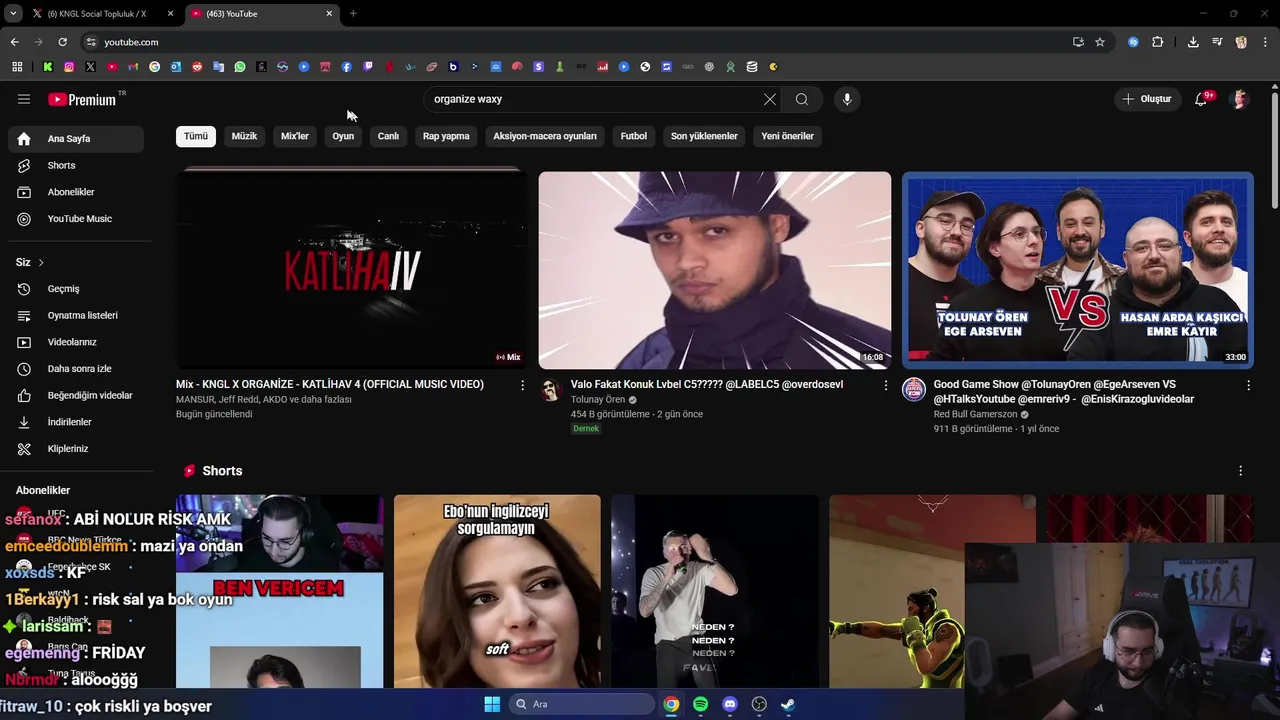
Task: Open the notifications bell
Action: click(1202, 99)
